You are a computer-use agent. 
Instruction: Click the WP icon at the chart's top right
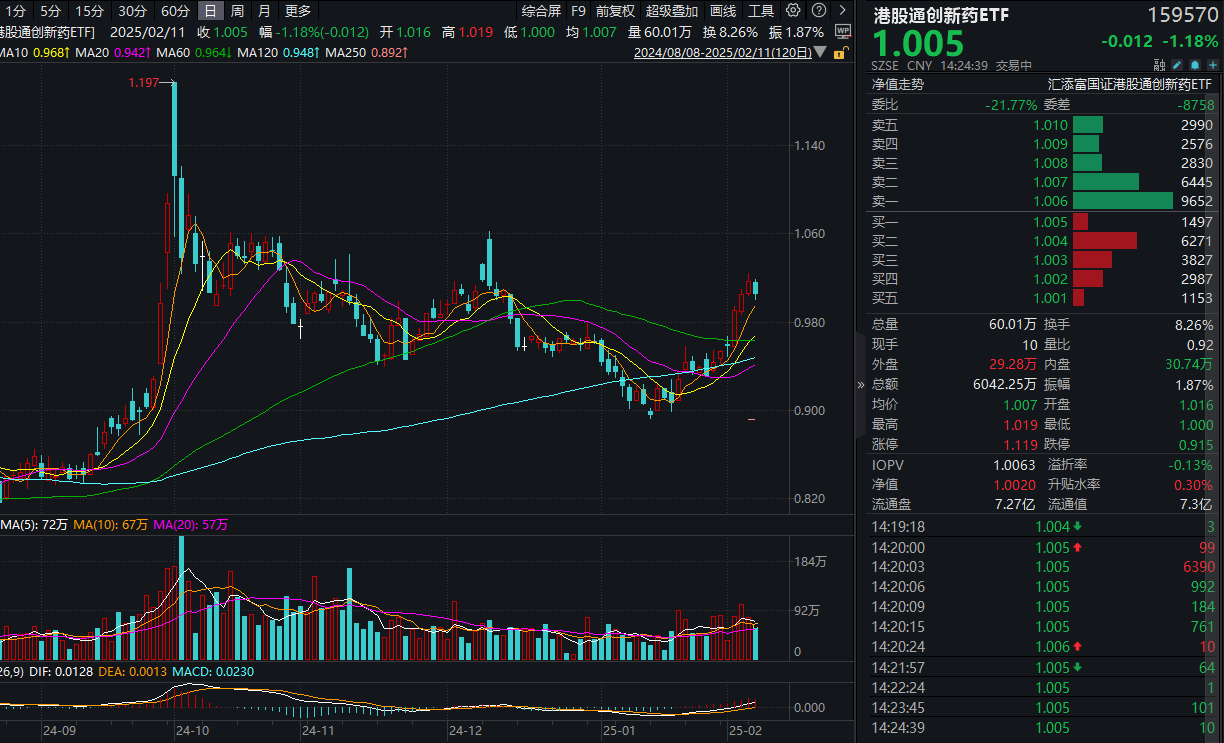(x=844, y=33)
